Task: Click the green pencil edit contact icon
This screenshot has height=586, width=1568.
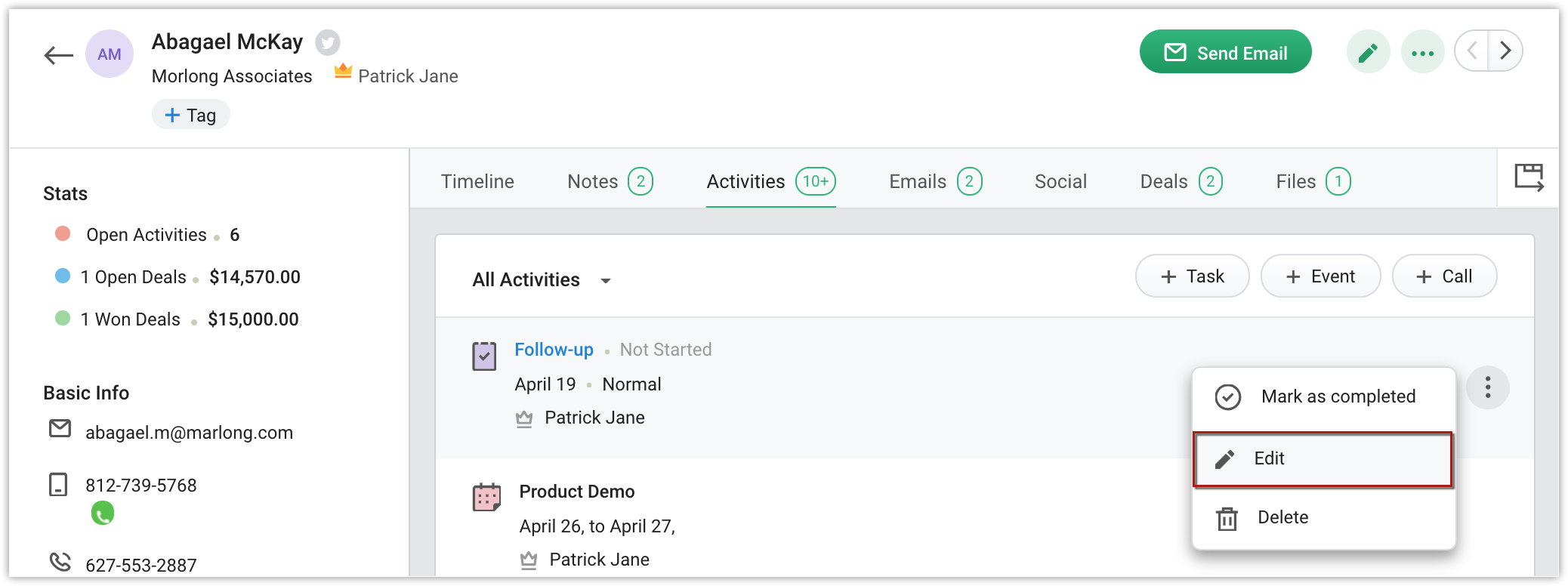Action: click(1368, 52)
